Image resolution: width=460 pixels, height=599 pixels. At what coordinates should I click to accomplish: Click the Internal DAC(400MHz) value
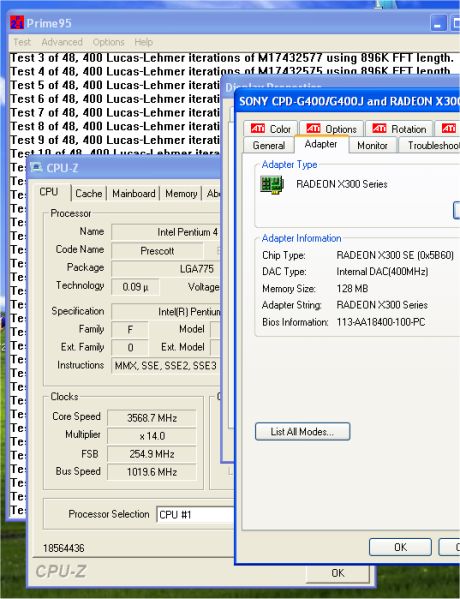(x=382, y=272)
